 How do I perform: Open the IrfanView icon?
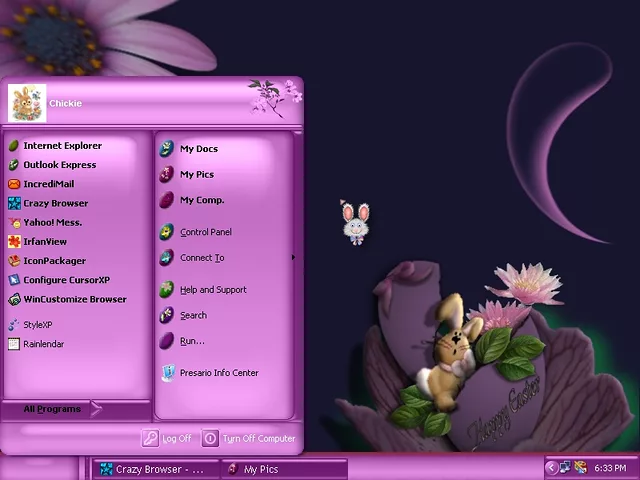click(x=14, y=242)
